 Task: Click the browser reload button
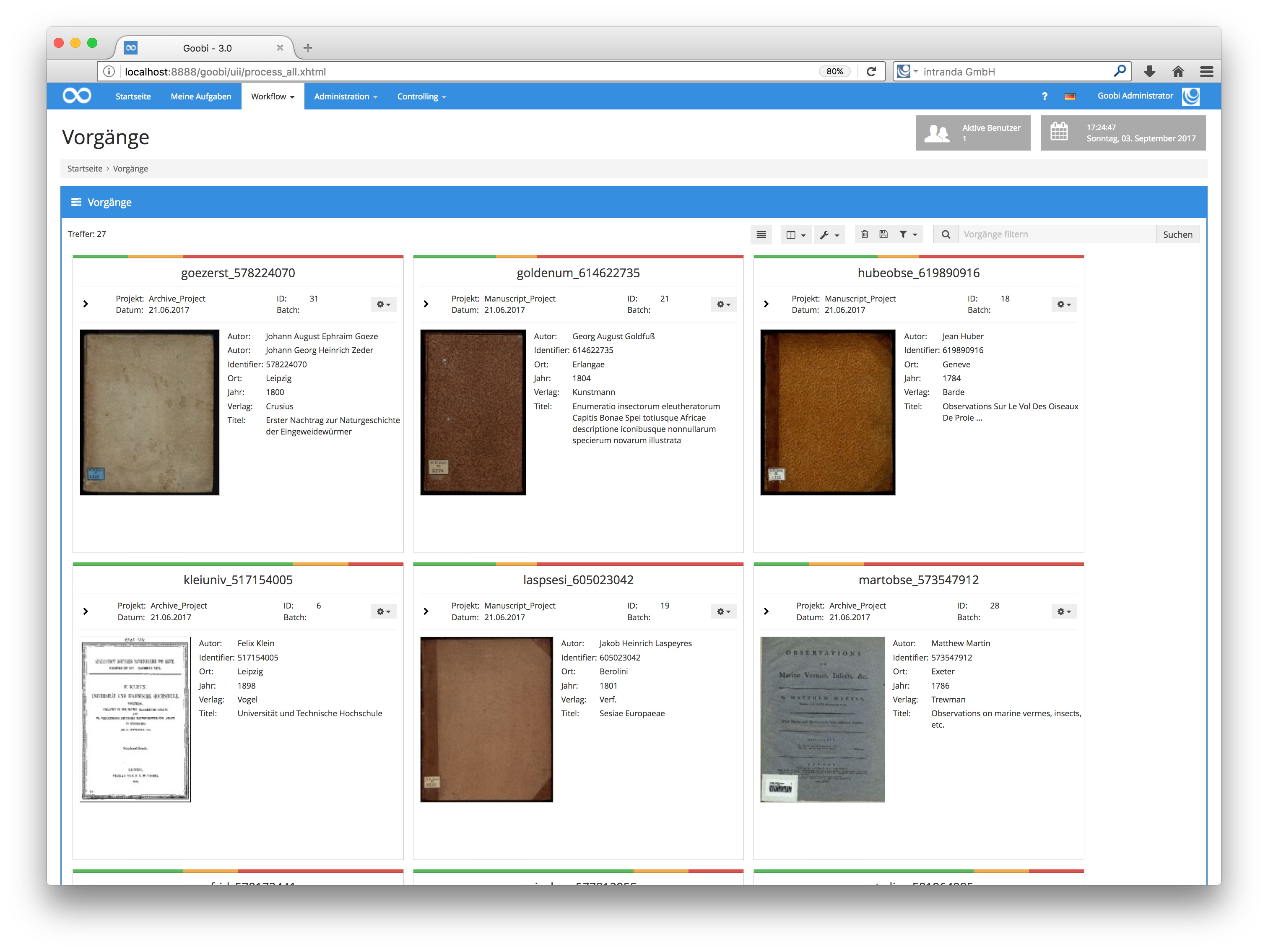click(871, 72)
